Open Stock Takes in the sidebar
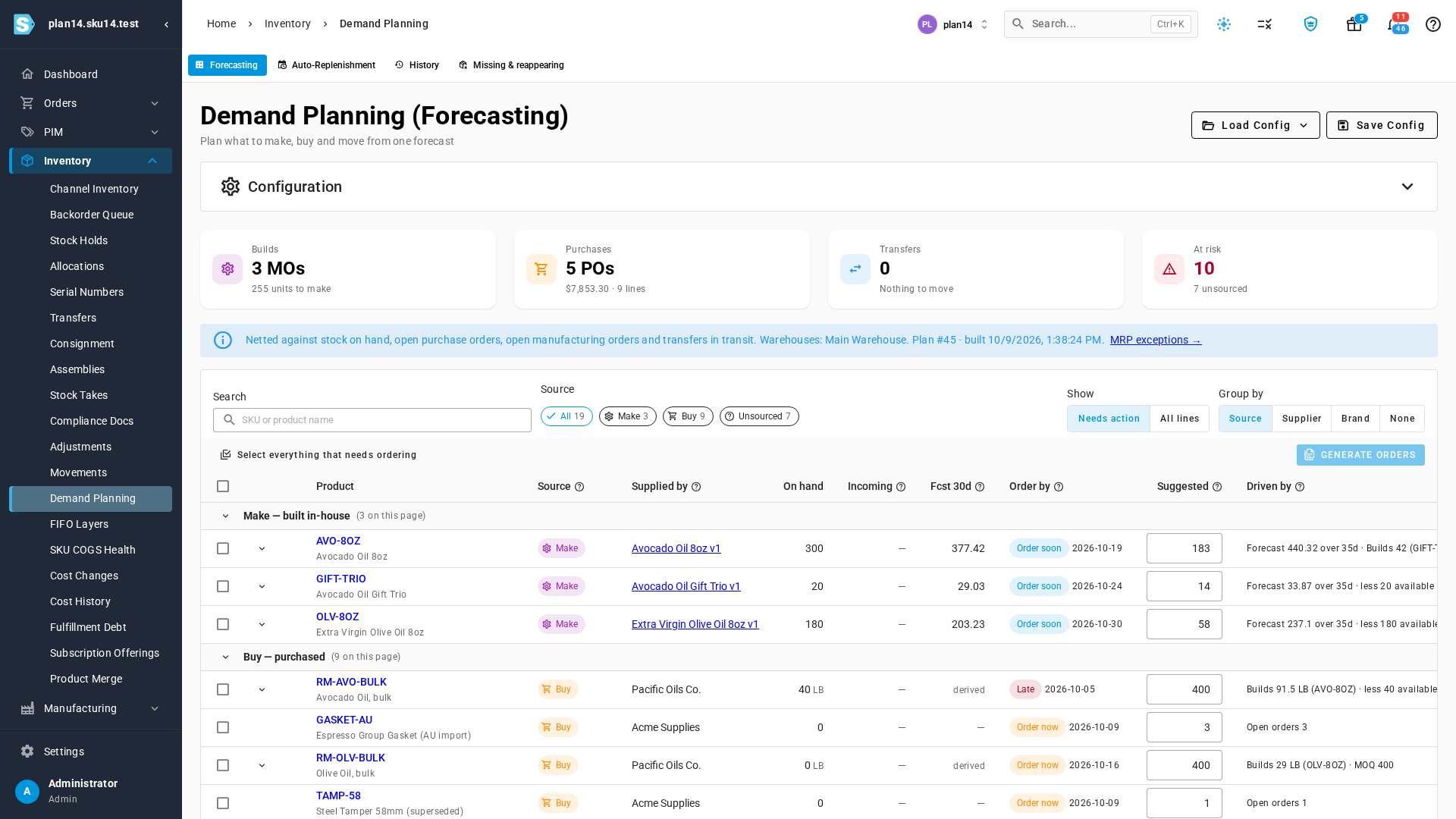Screen dimensions: 1456x819 click(x=79, y=395)
